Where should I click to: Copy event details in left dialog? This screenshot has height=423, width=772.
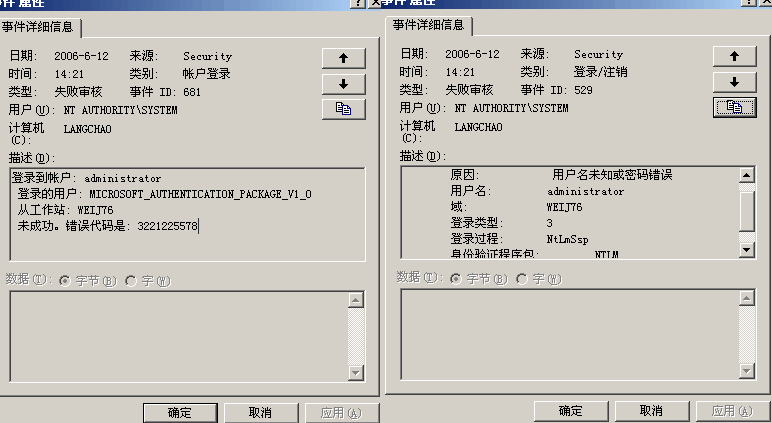[344, 109]
